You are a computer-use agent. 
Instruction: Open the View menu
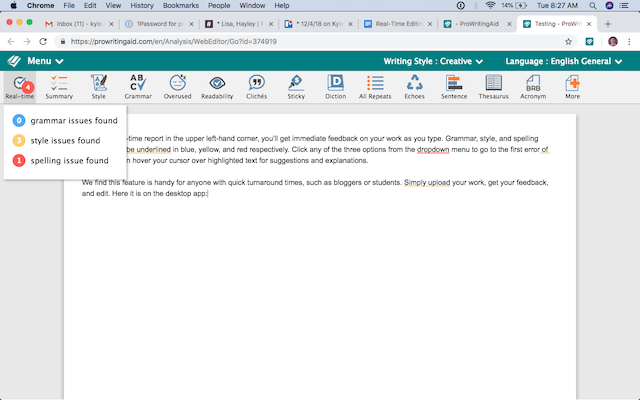coord(113,5)
